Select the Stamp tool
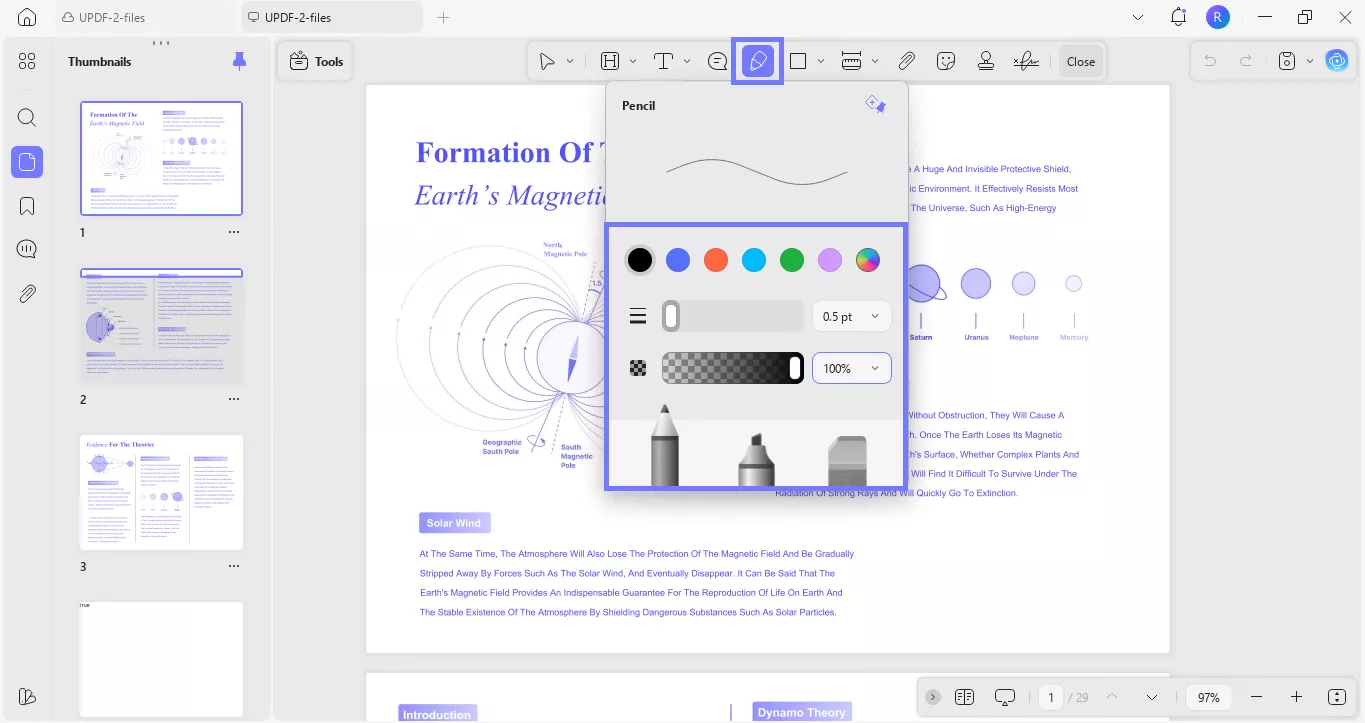1365x723 pixels. (985, 61)
